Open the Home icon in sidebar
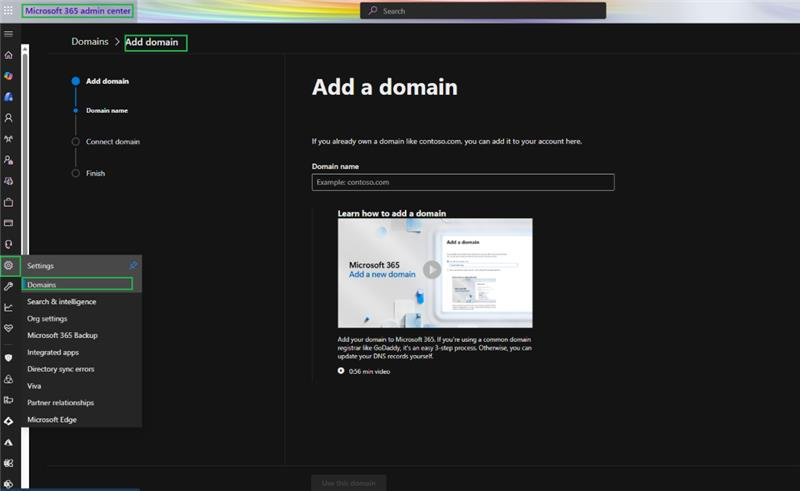This screenshot has width=800, height=491. [x=9, y=55]
